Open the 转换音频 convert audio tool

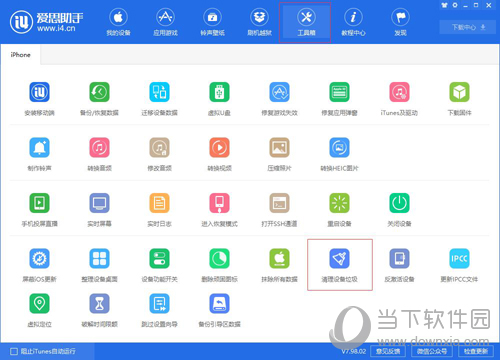(x=99, y=154)
